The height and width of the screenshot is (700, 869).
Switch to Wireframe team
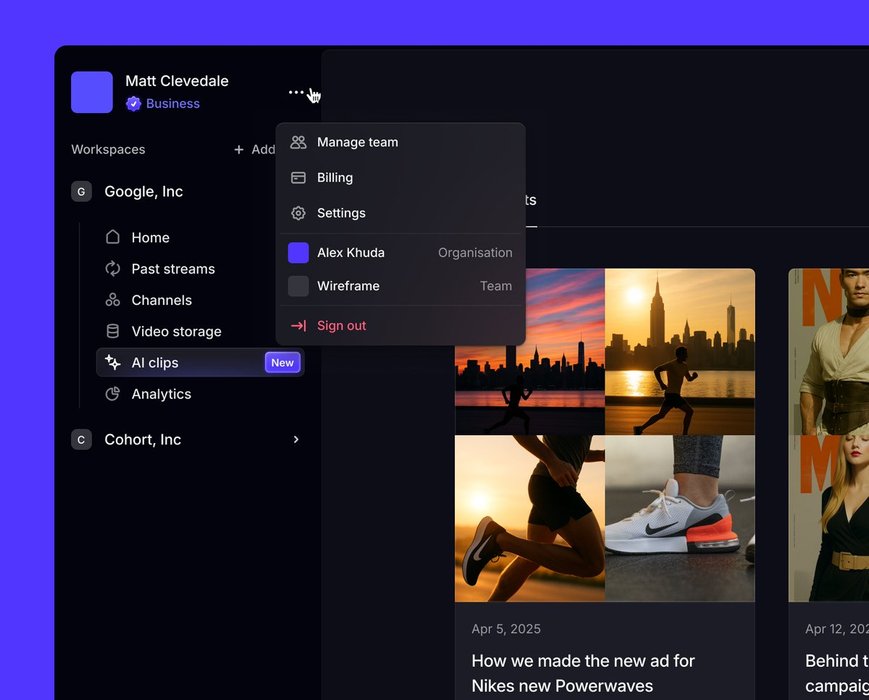[400, 286]
